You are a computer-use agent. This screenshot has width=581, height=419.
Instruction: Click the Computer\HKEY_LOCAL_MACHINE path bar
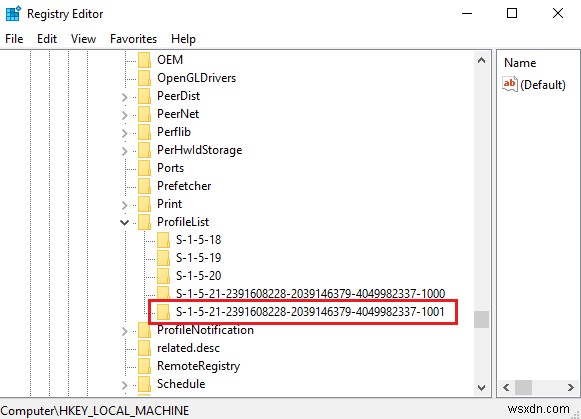[95, 410]
